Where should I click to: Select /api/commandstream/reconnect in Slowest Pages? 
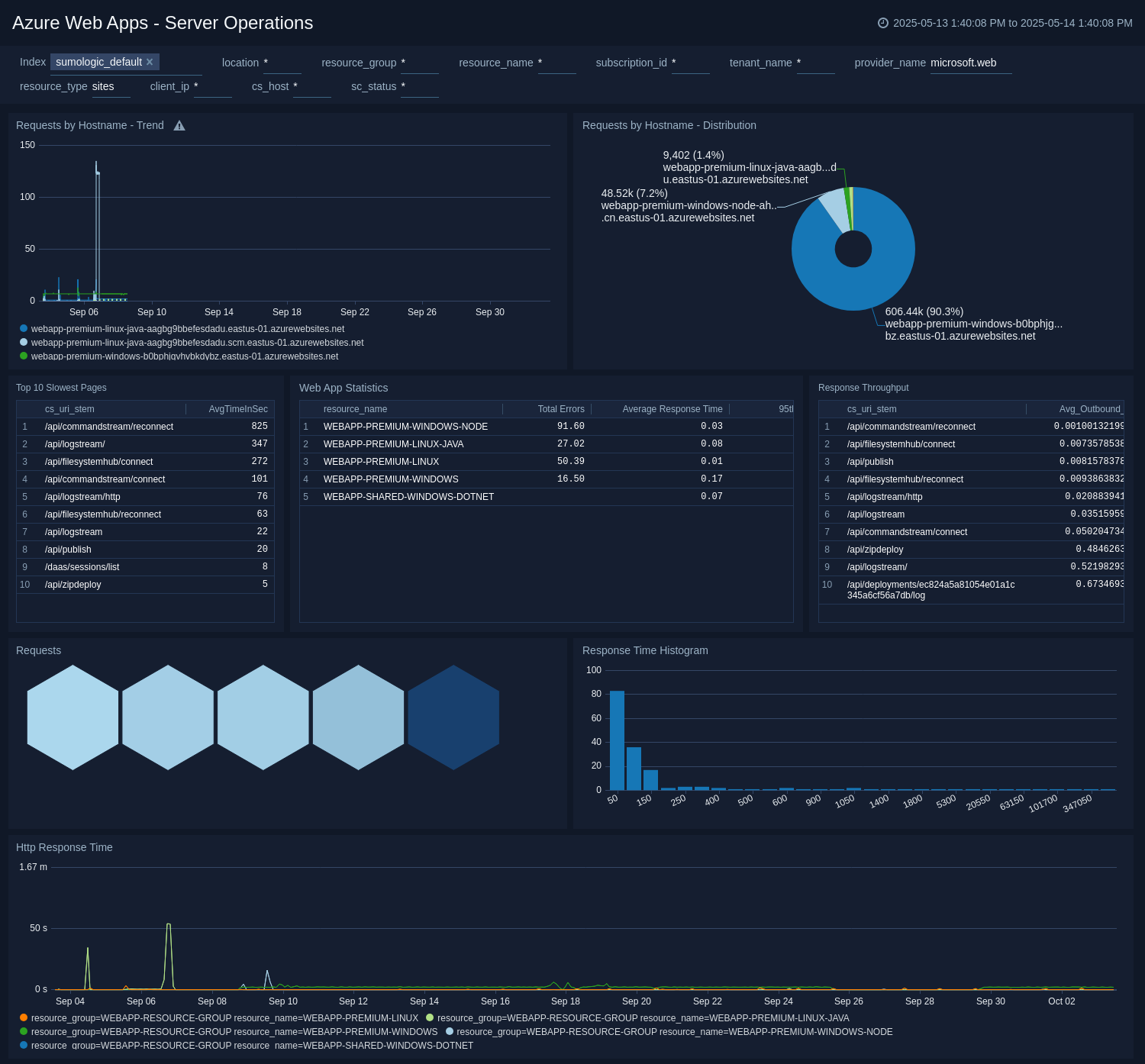pyautogui.click(x=145, y=427)
